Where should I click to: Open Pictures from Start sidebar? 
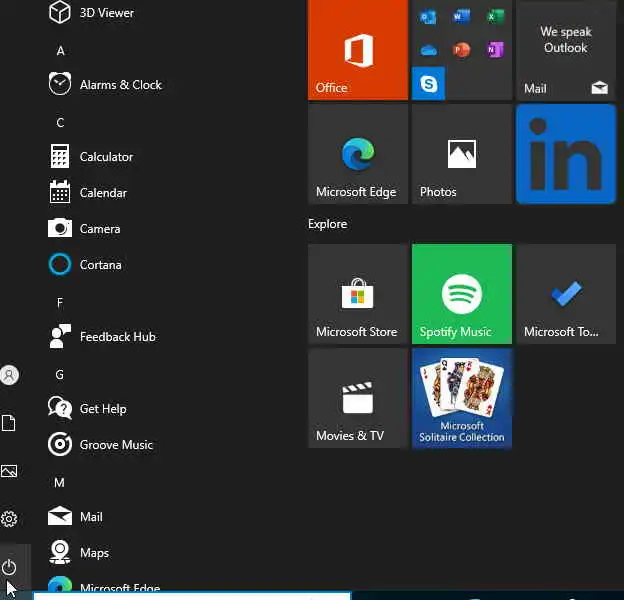point(9,471)
